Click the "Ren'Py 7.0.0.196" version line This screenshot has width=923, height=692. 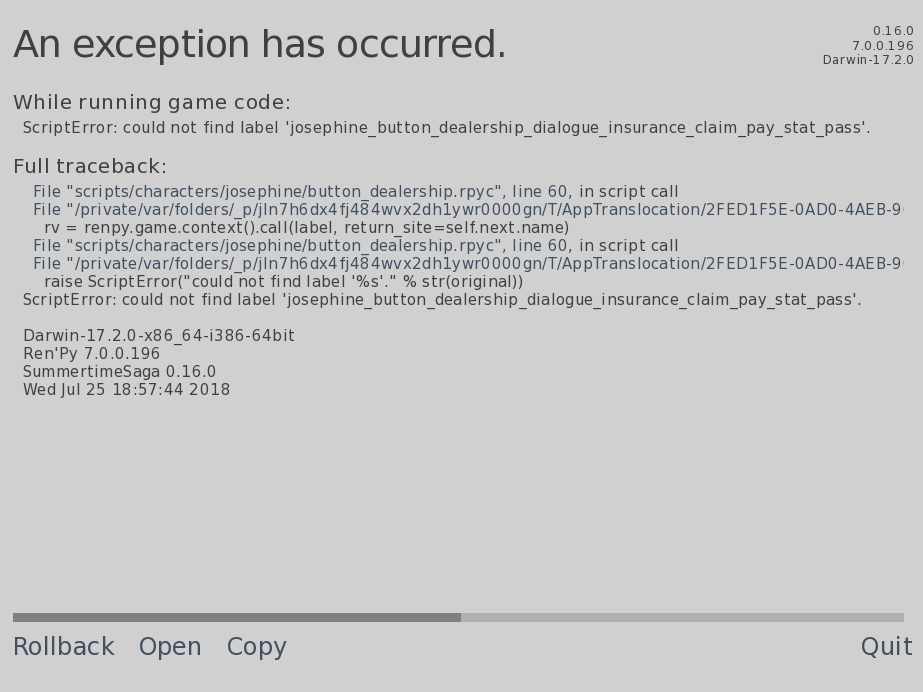91,354
